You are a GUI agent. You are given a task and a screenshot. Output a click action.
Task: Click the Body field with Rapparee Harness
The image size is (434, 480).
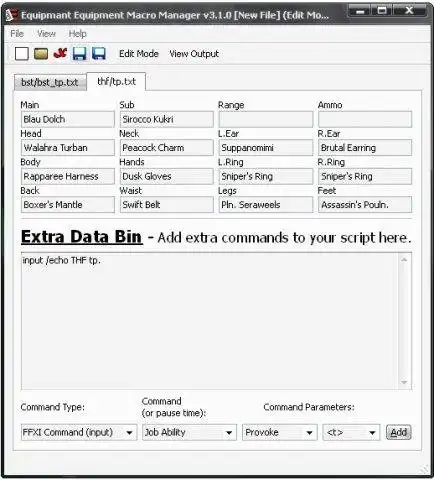pyautogui.click(x=68, y=176)
